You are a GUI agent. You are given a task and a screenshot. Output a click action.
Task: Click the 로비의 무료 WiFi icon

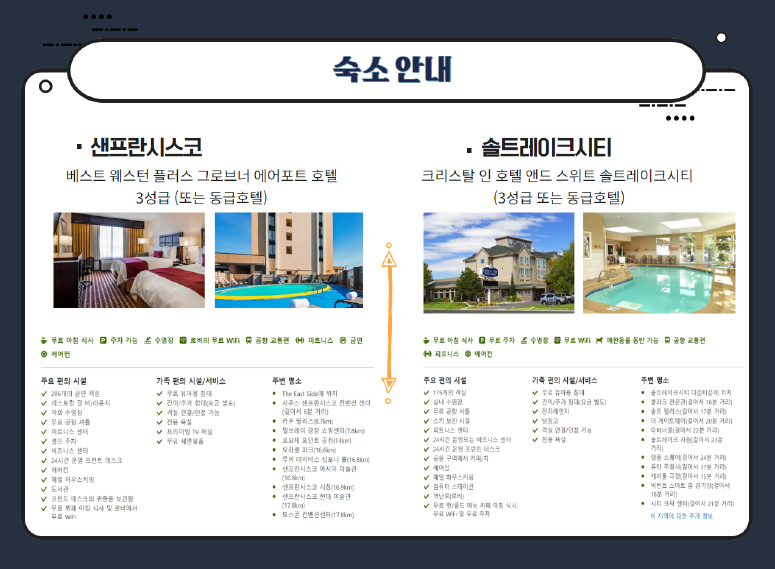(183, 340)
